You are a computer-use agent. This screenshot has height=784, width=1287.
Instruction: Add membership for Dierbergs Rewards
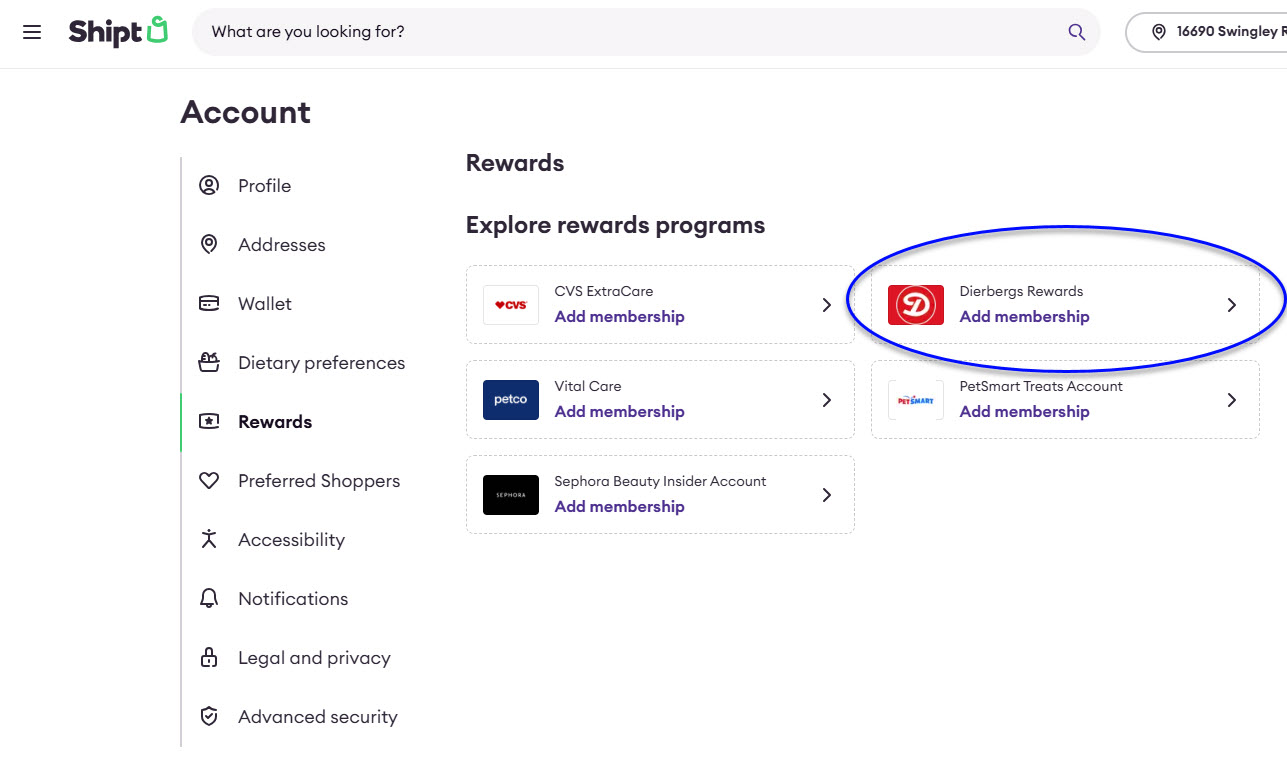pyautogui.click(x=1025, y=316)
